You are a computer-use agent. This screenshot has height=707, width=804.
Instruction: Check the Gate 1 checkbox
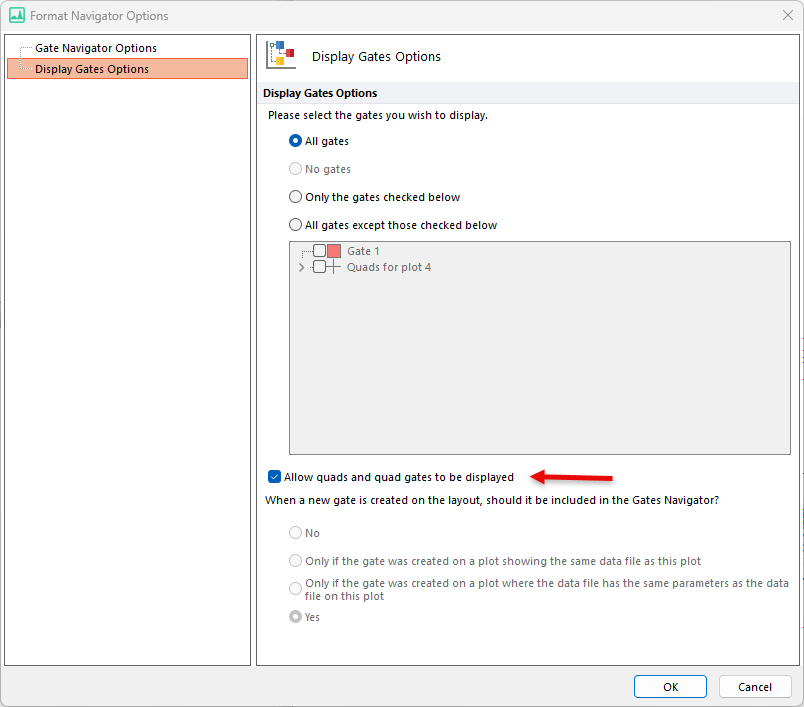click(x=319, y=251)
